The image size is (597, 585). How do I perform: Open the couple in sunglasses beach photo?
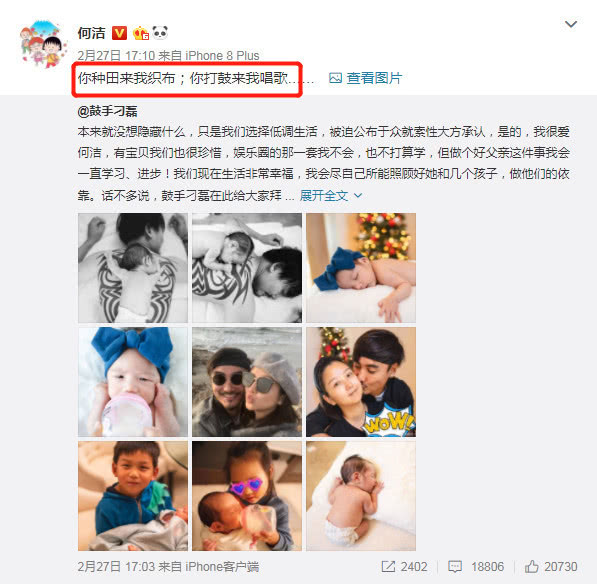[247, 382]
